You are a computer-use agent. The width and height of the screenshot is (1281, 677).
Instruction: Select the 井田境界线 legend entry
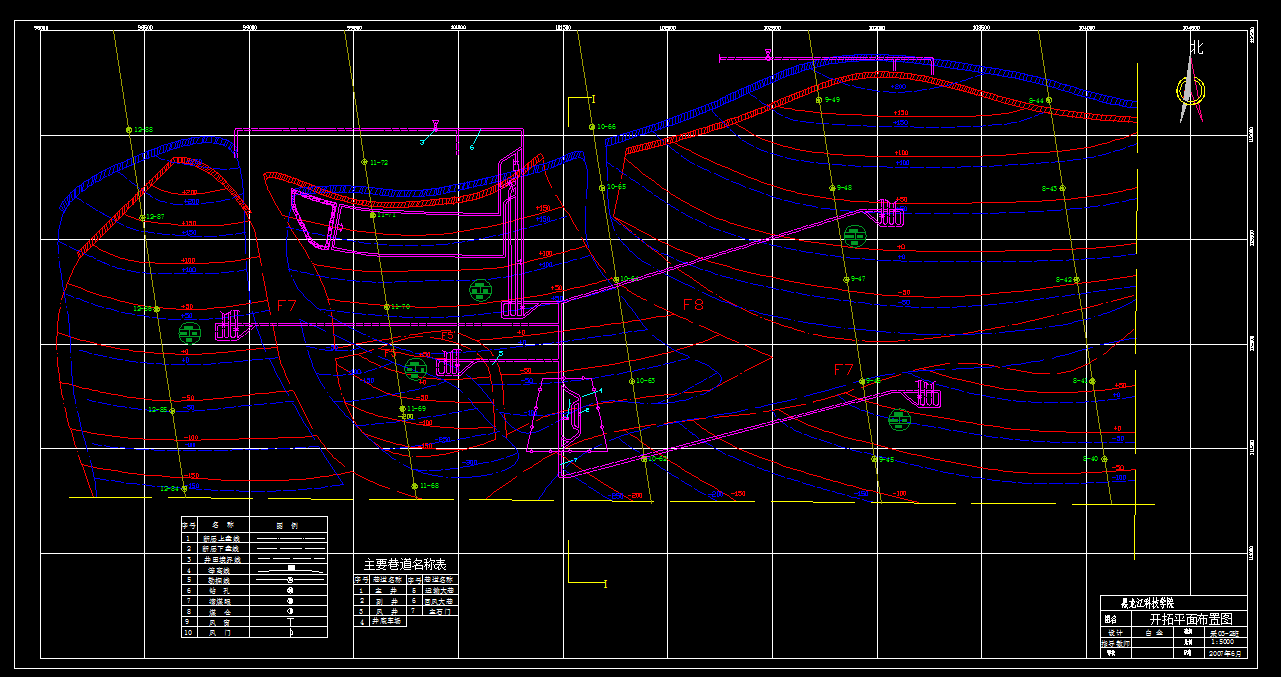[222, 559]
